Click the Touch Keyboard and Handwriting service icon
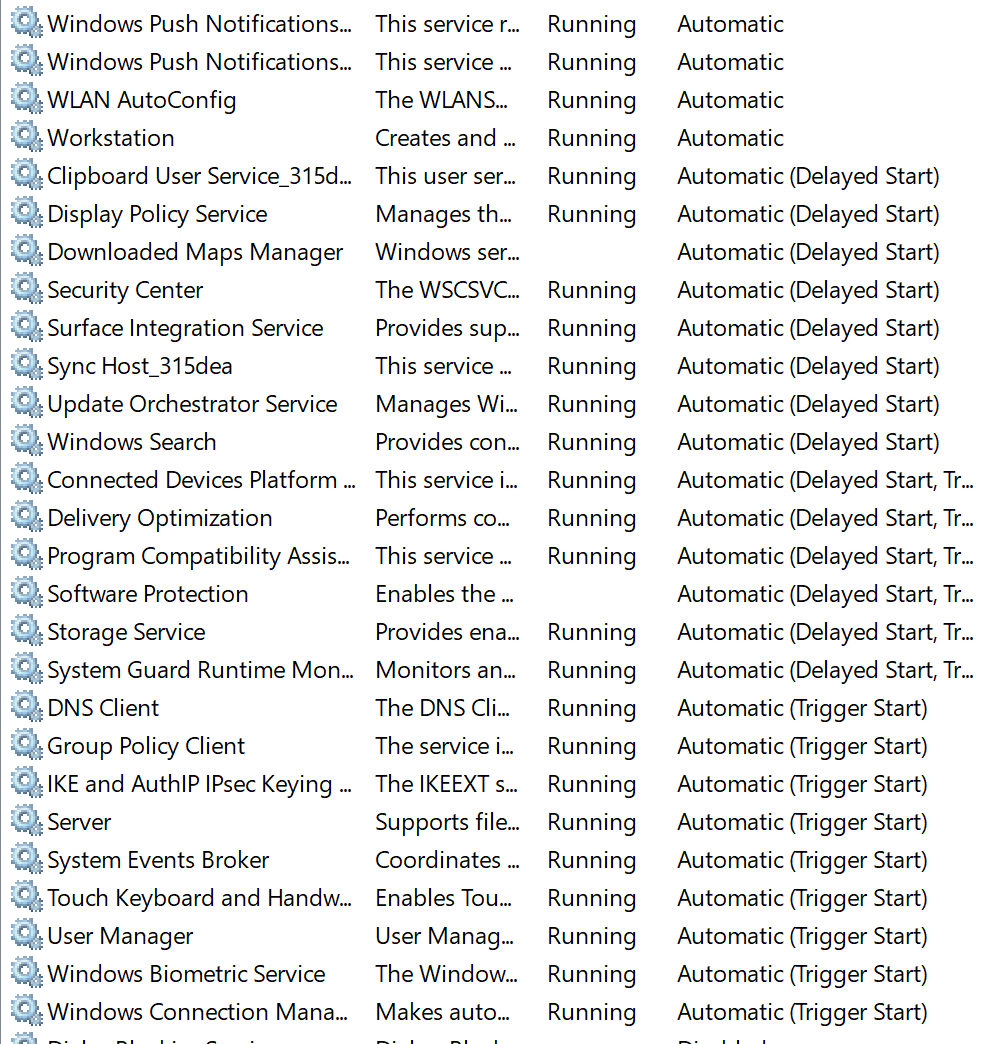The height and width of the screenshot is (1044, 1002). click(x=27, y=896)
